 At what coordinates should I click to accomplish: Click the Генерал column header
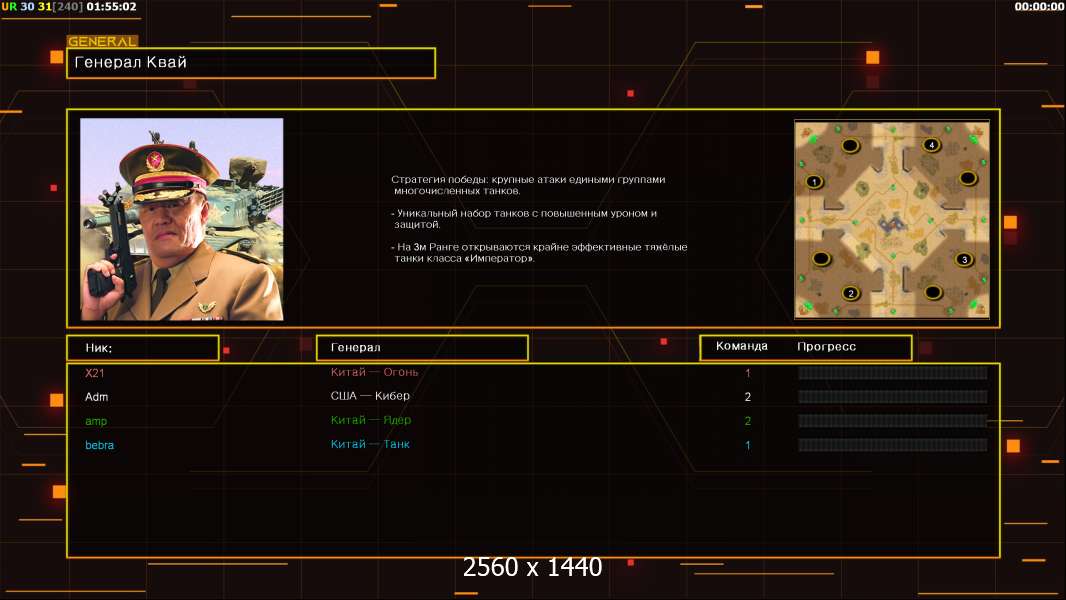tap(421, 348)
